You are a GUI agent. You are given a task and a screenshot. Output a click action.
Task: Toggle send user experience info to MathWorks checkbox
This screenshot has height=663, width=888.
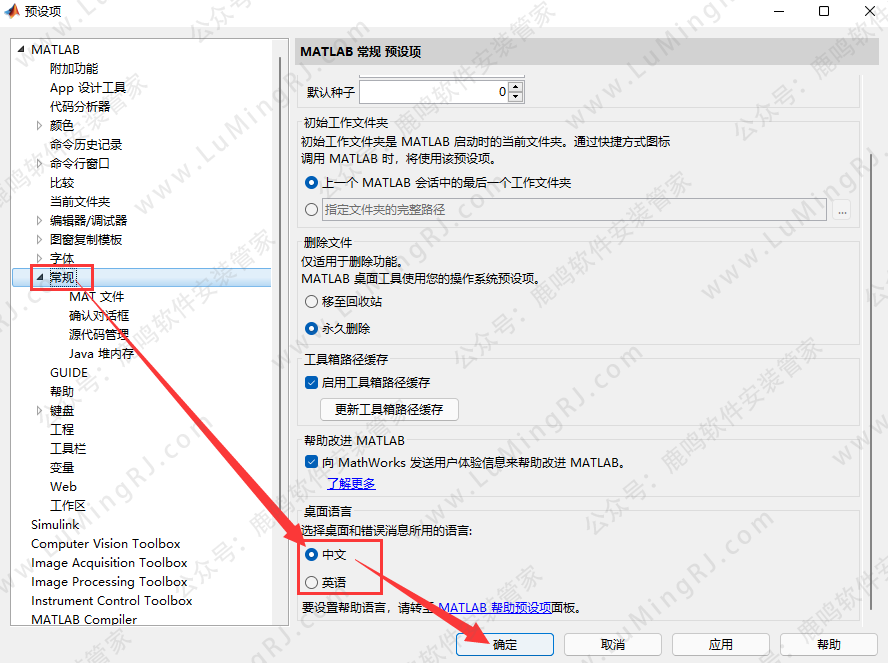point(311,462)
